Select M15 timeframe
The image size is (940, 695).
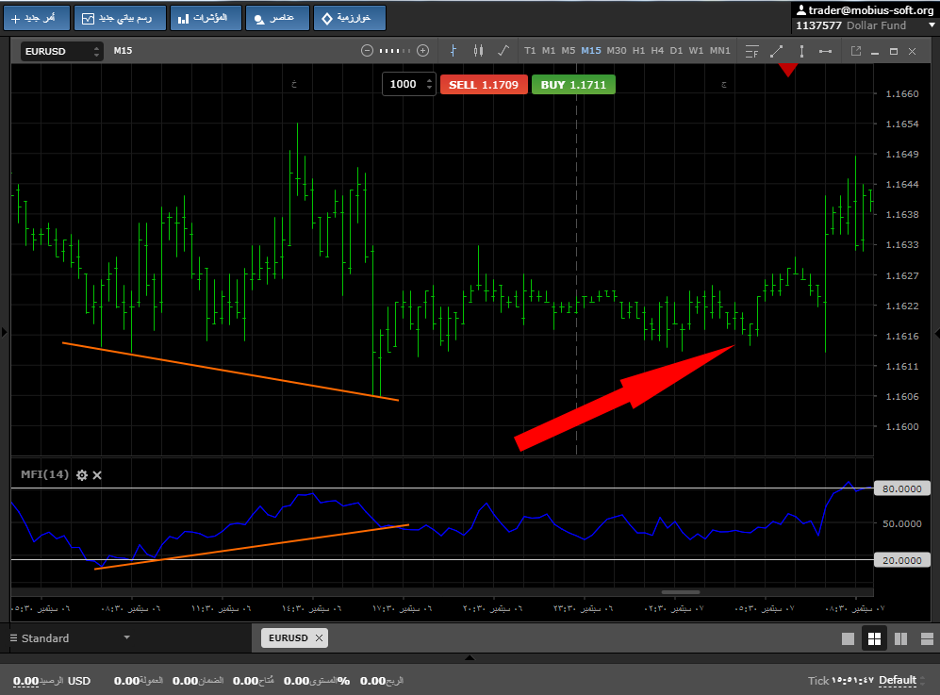[590, 51]
